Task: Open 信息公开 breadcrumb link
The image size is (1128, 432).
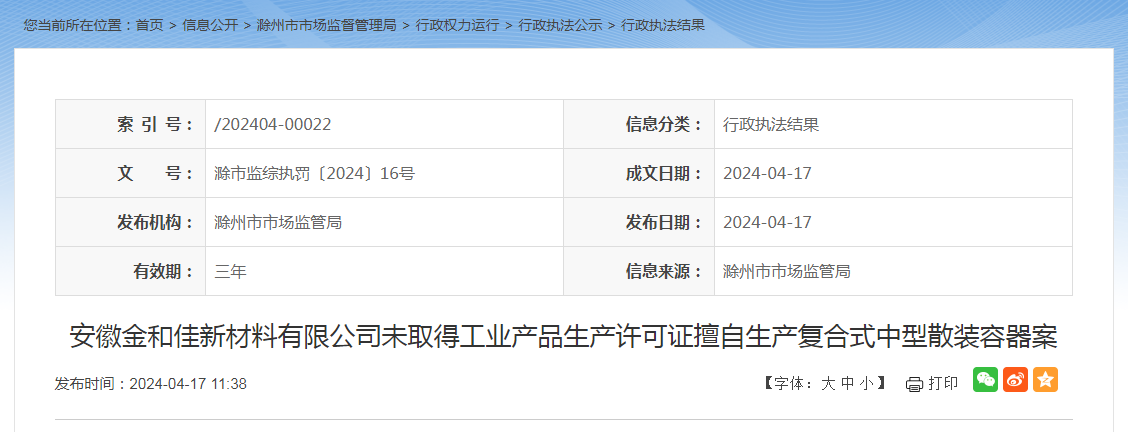Action: click(210, 25)
